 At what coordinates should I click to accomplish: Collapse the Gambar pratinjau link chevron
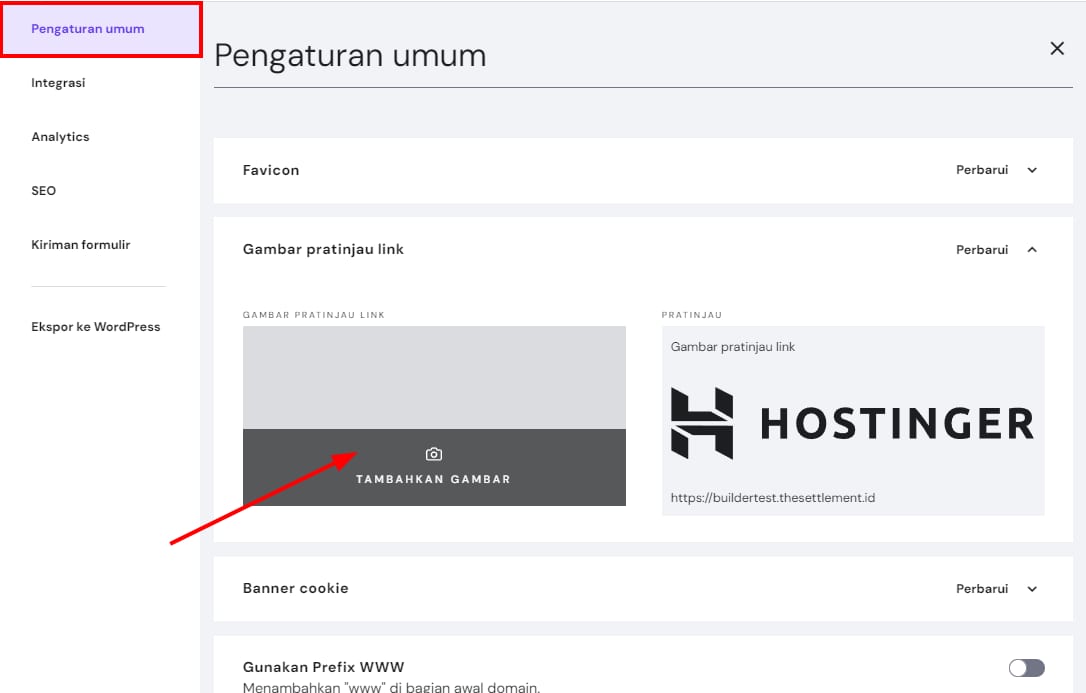(x=1032, y=250)
